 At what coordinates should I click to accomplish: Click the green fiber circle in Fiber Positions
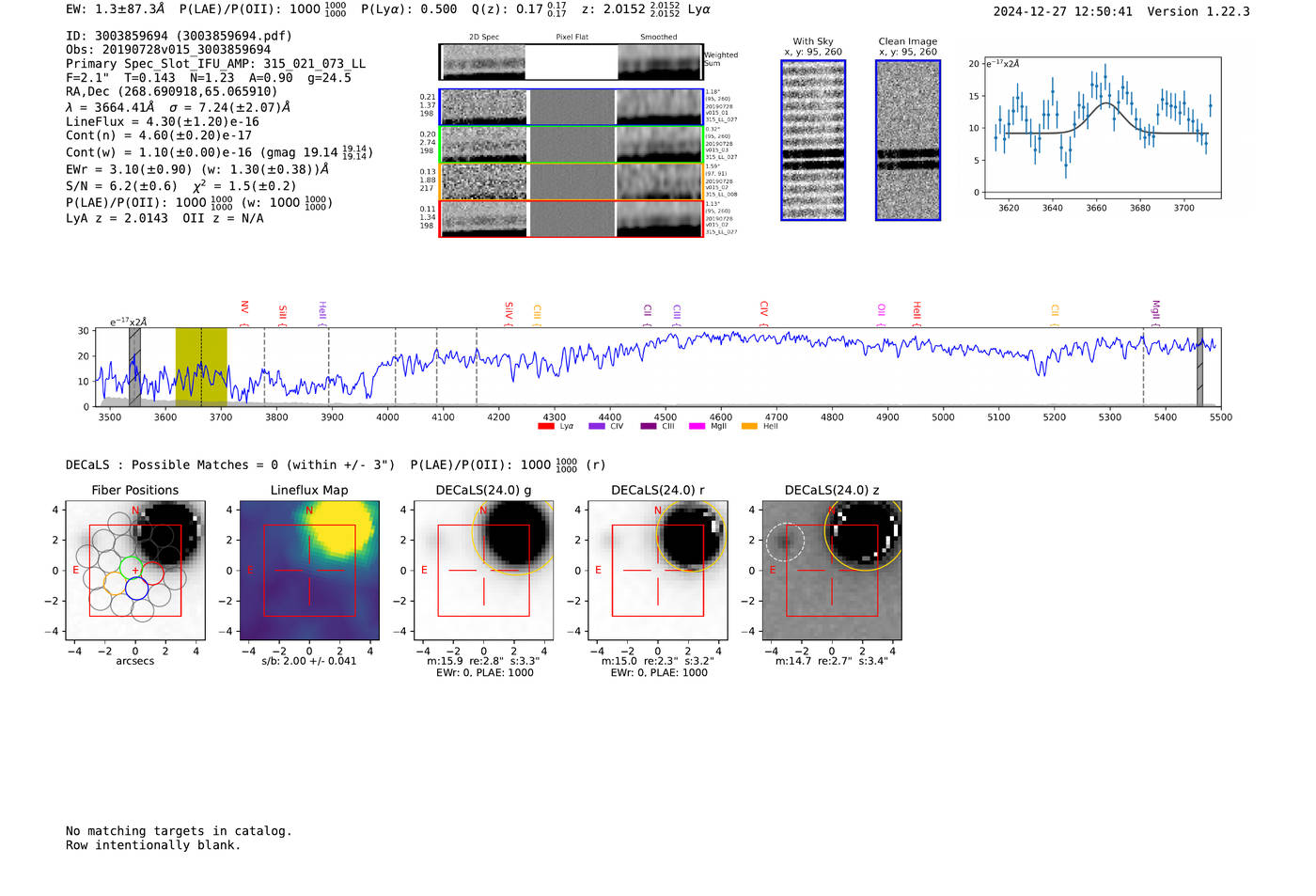130,568
